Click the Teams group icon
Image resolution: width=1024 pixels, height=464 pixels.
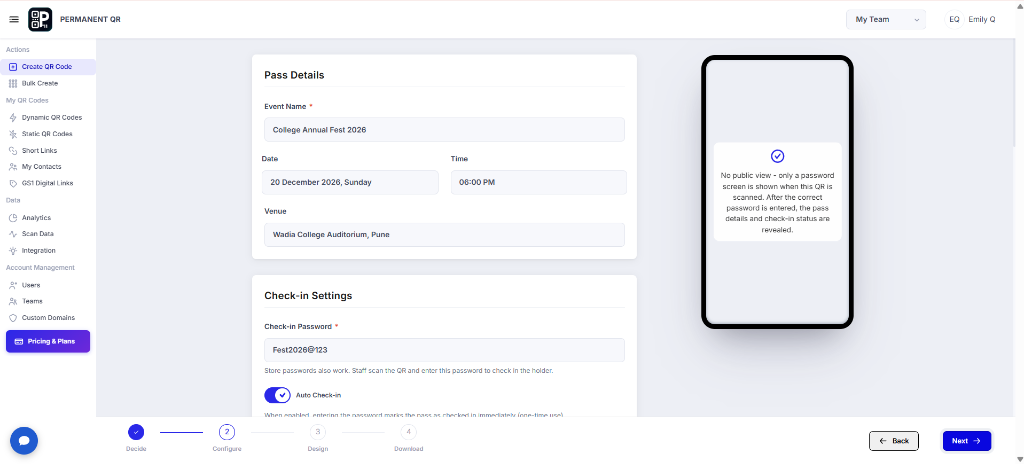coord(13,301)
